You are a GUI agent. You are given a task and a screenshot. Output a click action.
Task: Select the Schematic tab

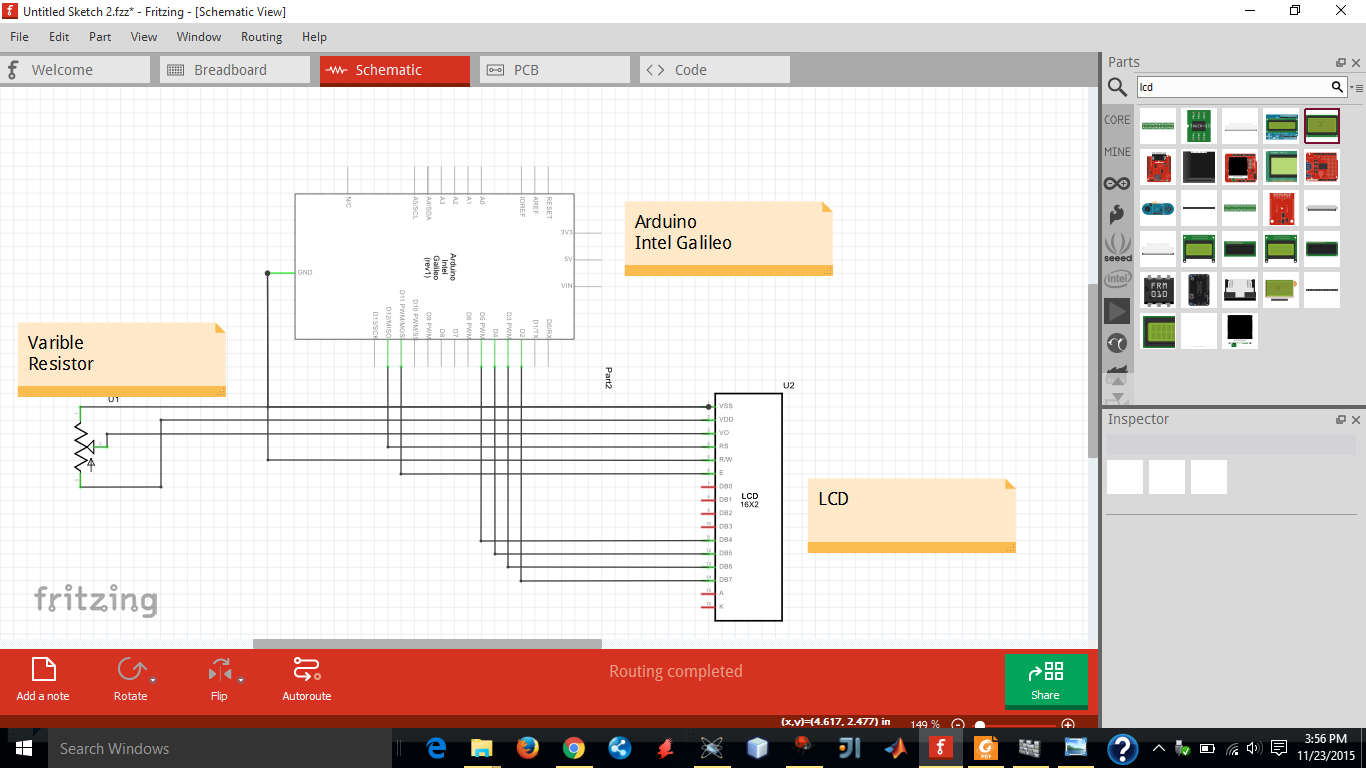tap(395, 70)
